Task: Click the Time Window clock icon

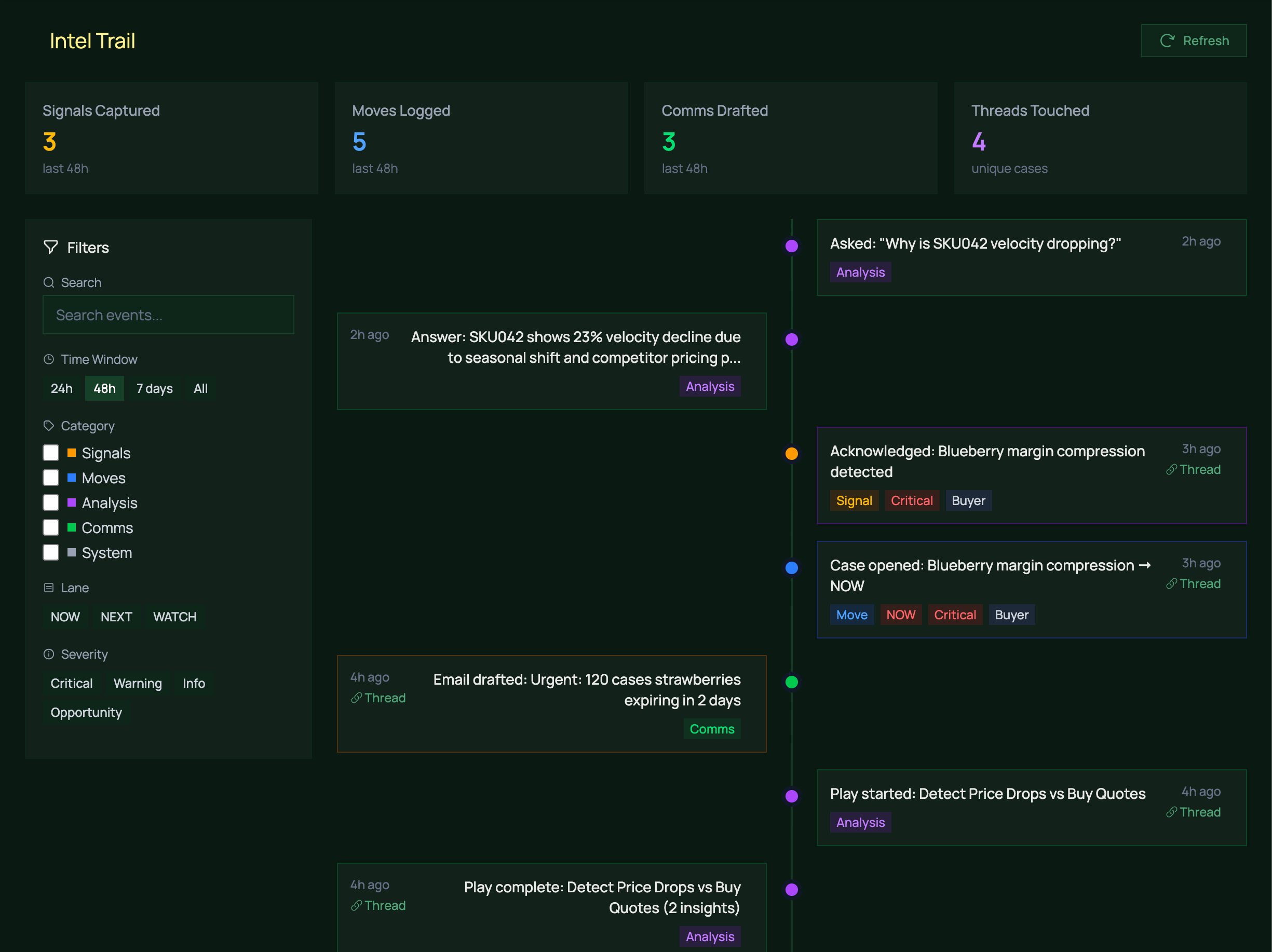Action: 49,359
